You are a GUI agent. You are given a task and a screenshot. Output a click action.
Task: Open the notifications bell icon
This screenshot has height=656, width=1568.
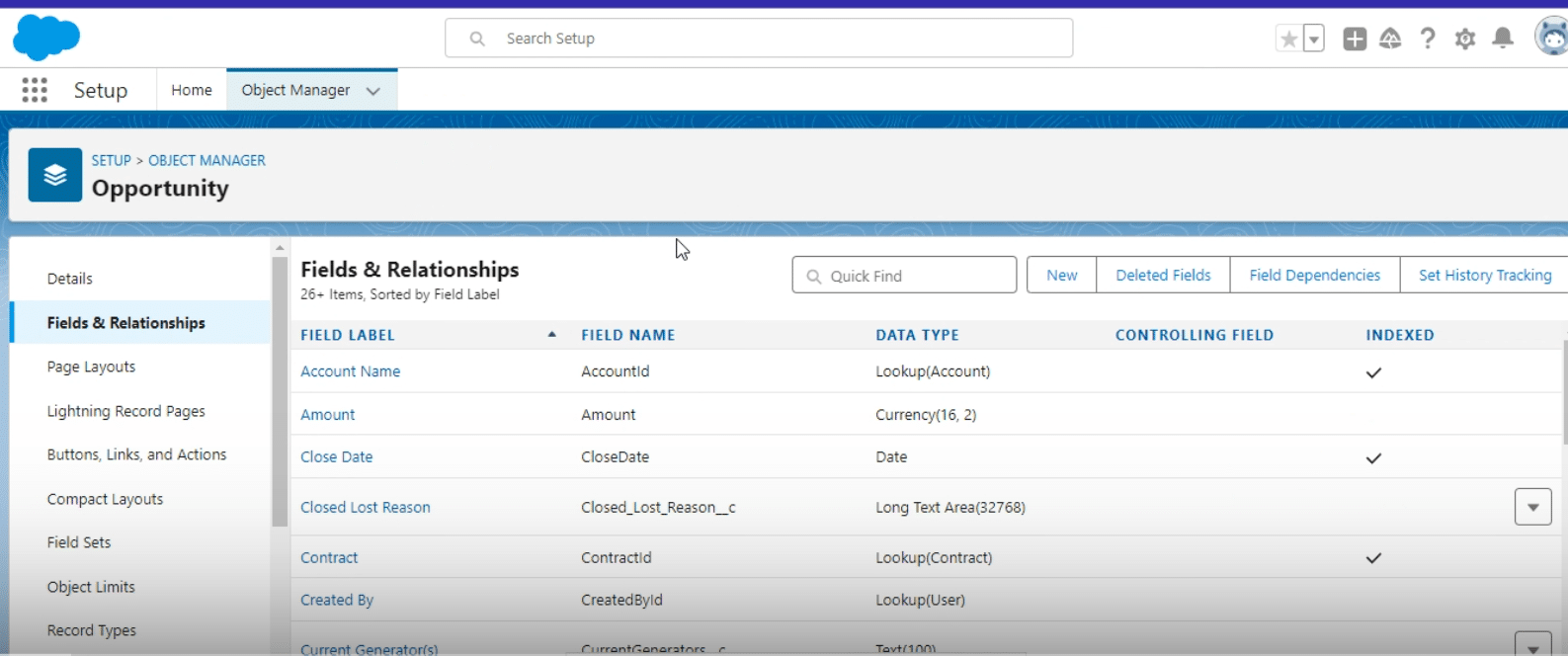(x=1503, y=39)
